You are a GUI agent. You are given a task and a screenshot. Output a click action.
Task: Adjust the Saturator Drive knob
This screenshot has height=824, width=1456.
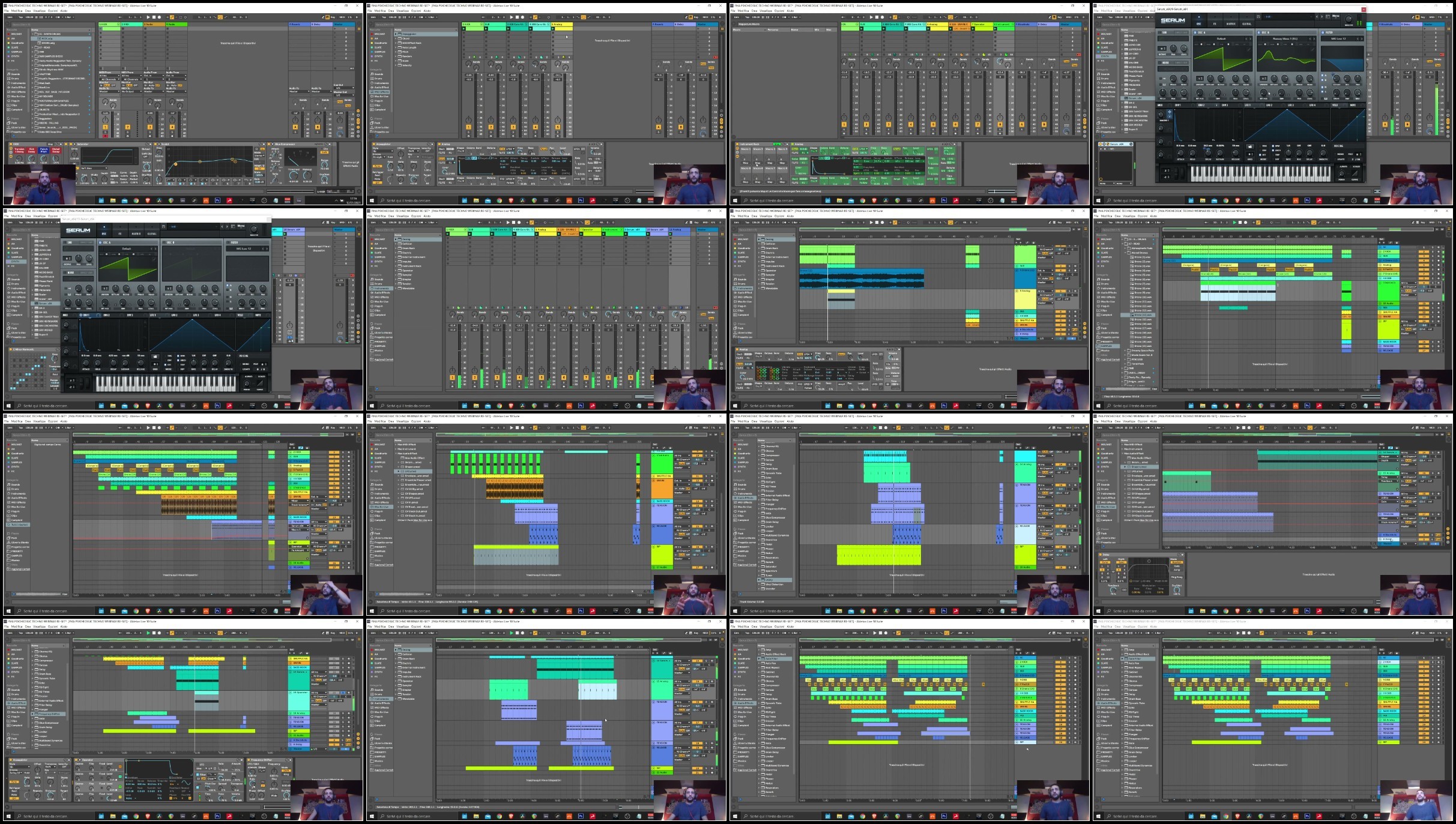74,154
